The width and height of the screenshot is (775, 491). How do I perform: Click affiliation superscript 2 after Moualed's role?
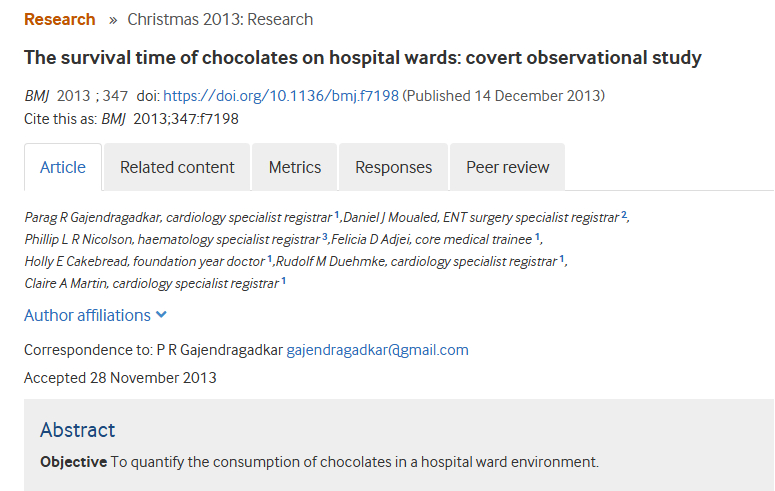[x=624, y=214]
